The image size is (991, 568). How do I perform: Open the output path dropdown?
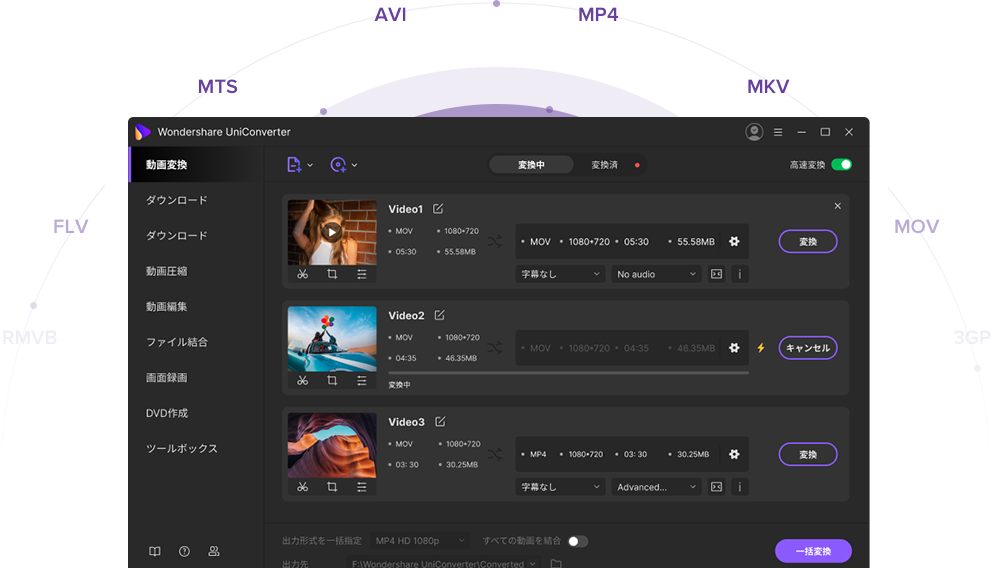click(444, 563)
